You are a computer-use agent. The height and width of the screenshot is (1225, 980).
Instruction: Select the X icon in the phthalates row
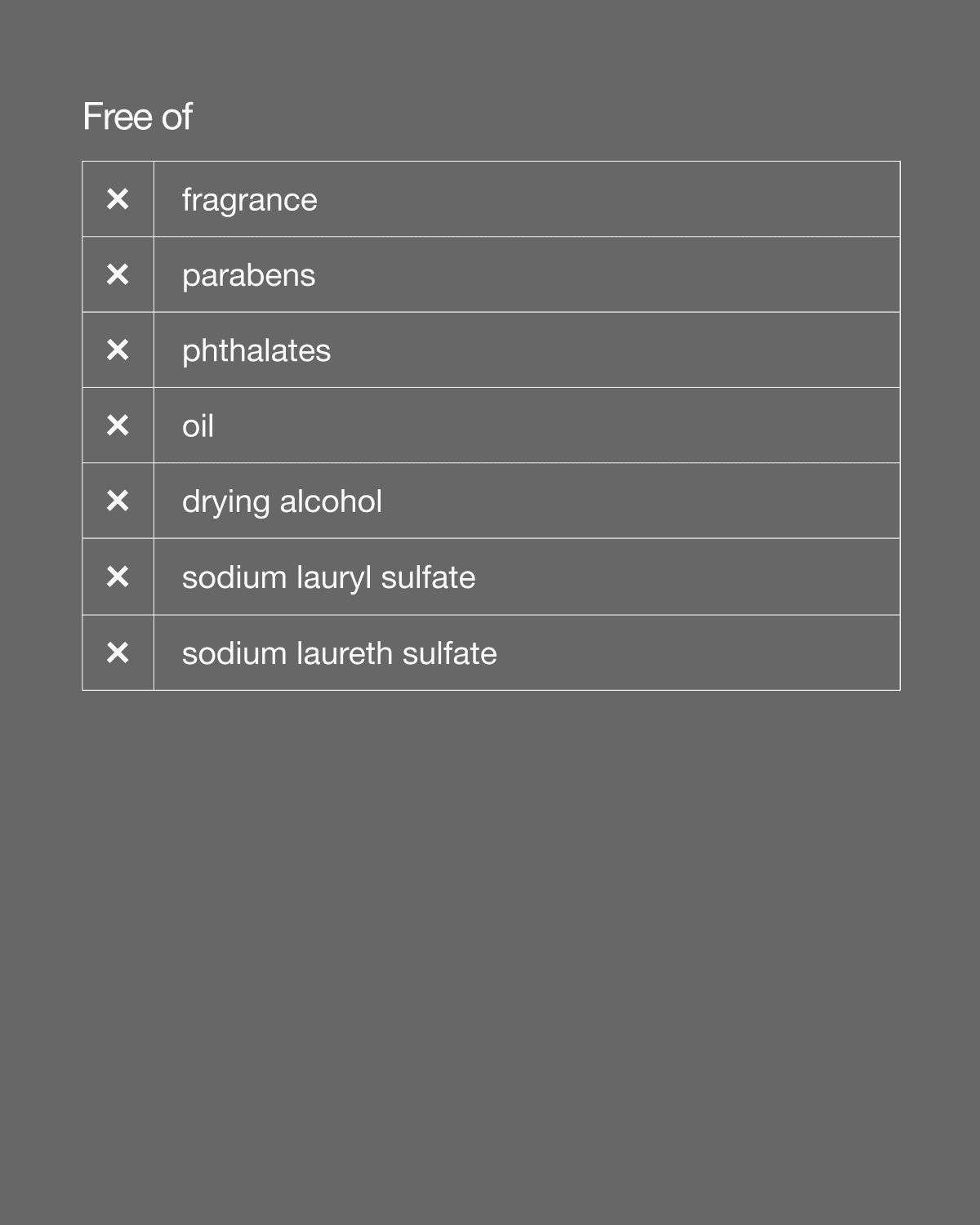[118, 350]
